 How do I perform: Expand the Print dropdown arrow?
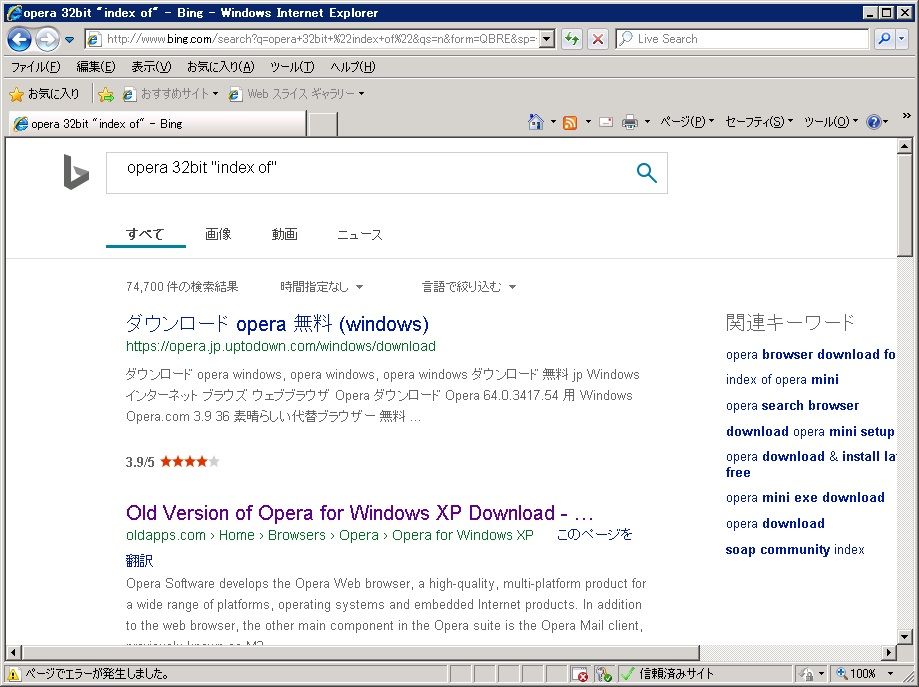pyautogui.click(x=647, y=122)
